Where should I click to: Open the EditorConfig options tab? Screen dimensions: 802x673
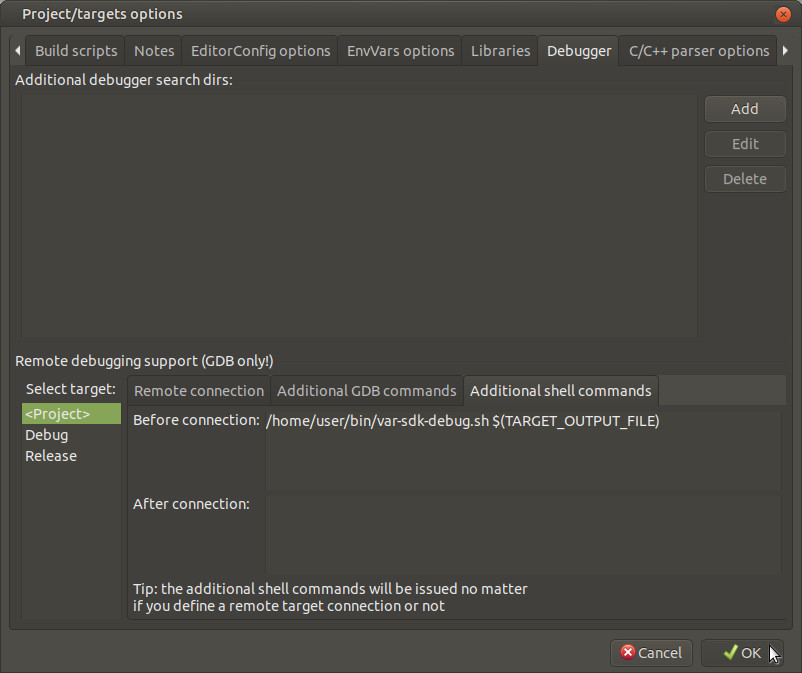(x=260, y=51)
